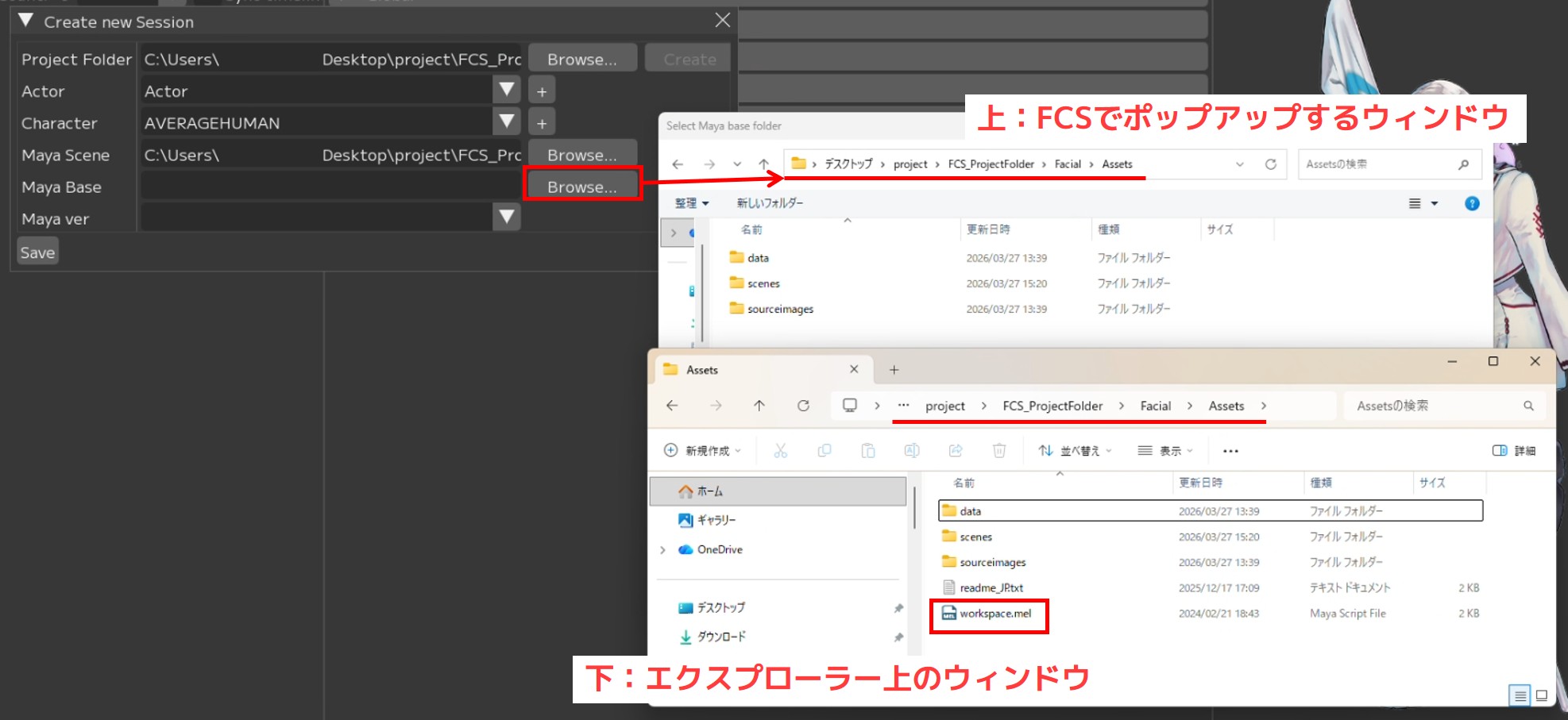Open the Actor dropdown arrow
1568x720 pixels.
click(506, 90)
